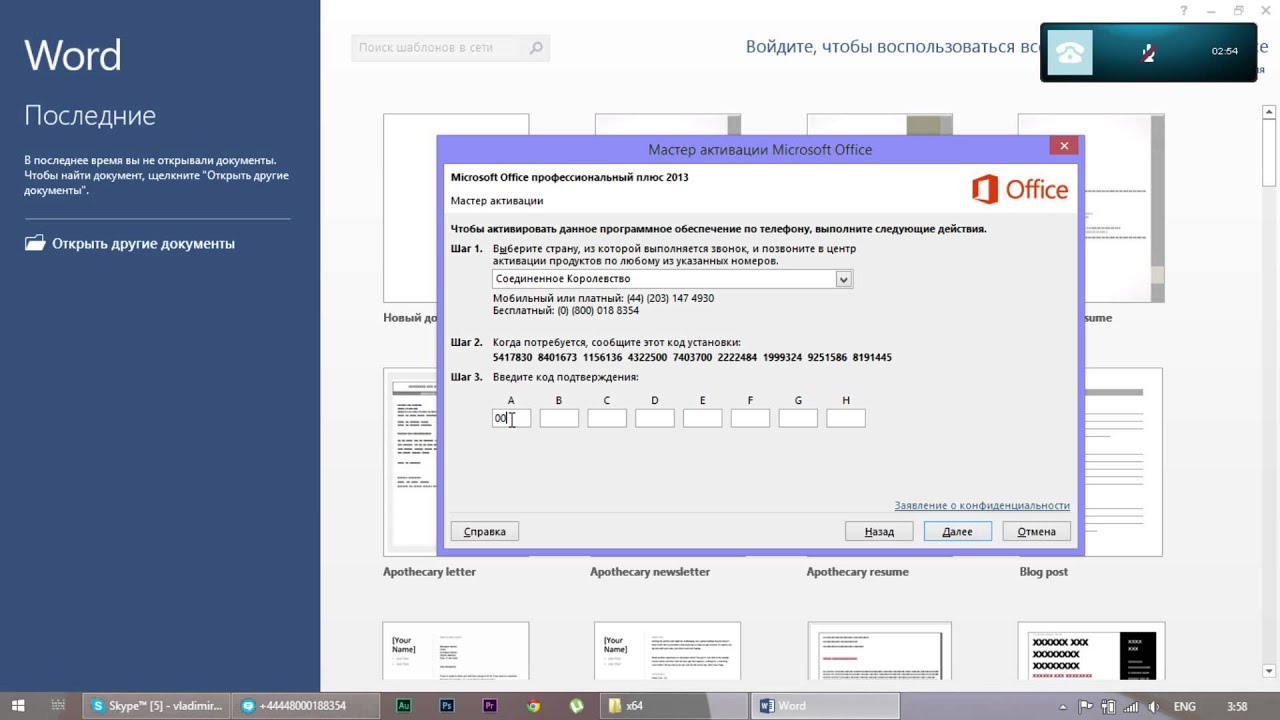Click confirmation code field H

846,418
